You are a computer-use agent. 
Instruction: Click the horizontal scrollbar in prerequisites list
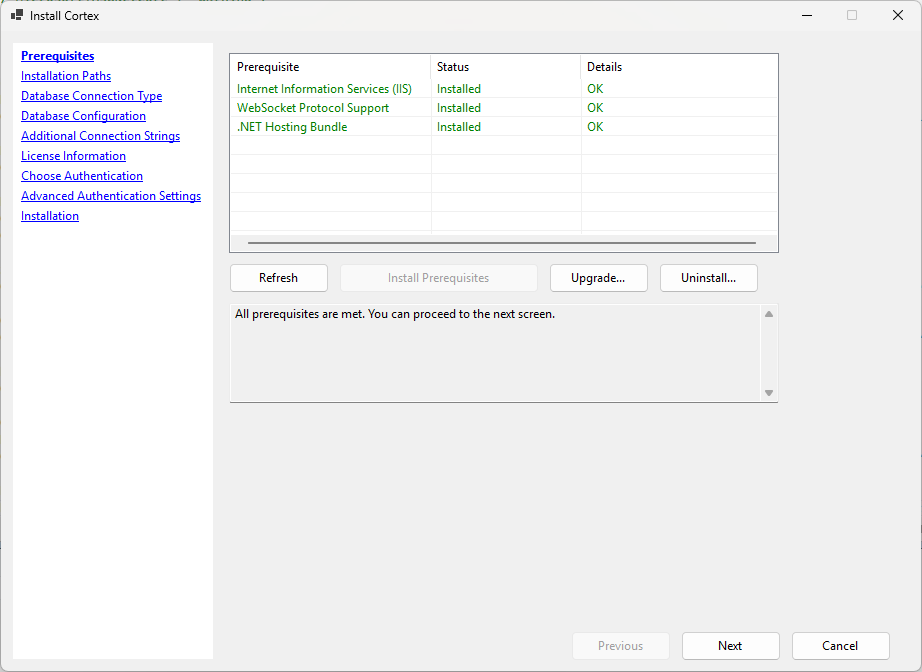(501, 243)
